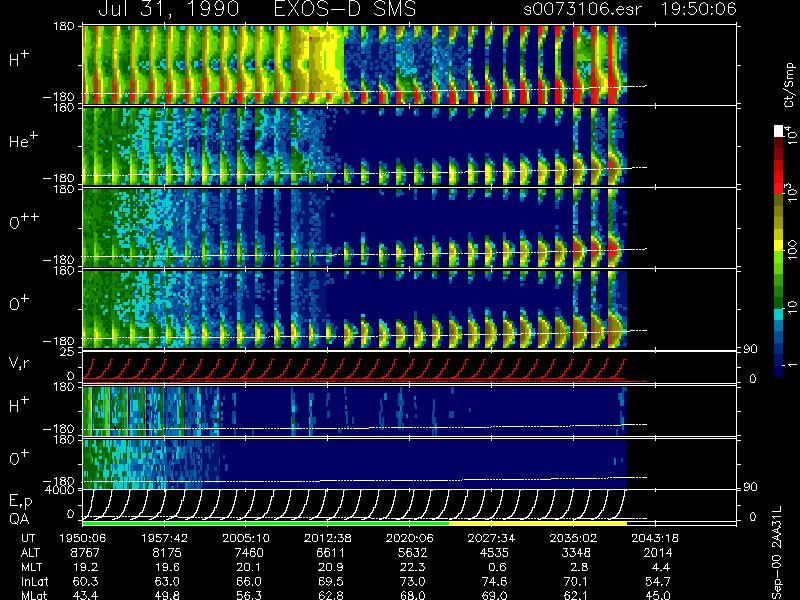This screenshot has height=600, width=800.
Task: Click MLT value '19.6'
Action: pos(167,567)
